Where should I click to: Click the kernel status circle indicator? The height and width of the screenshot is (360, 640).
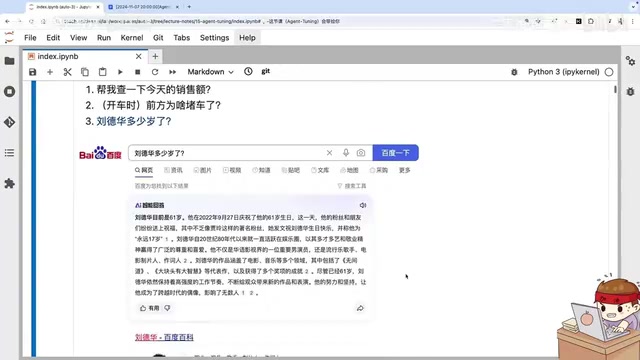click(x=609, y=72)
